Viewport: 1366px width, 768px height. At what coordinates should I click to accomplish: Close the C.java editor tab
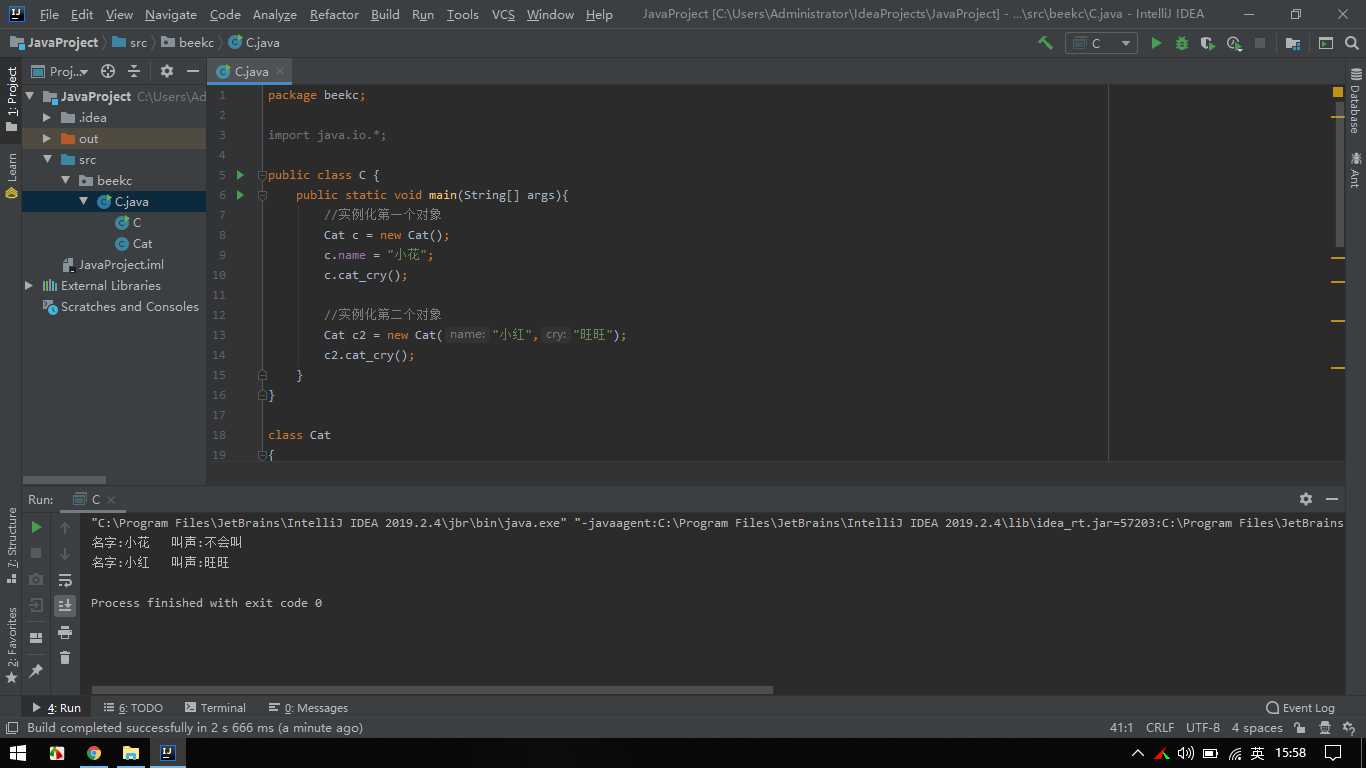click(281, 72)
